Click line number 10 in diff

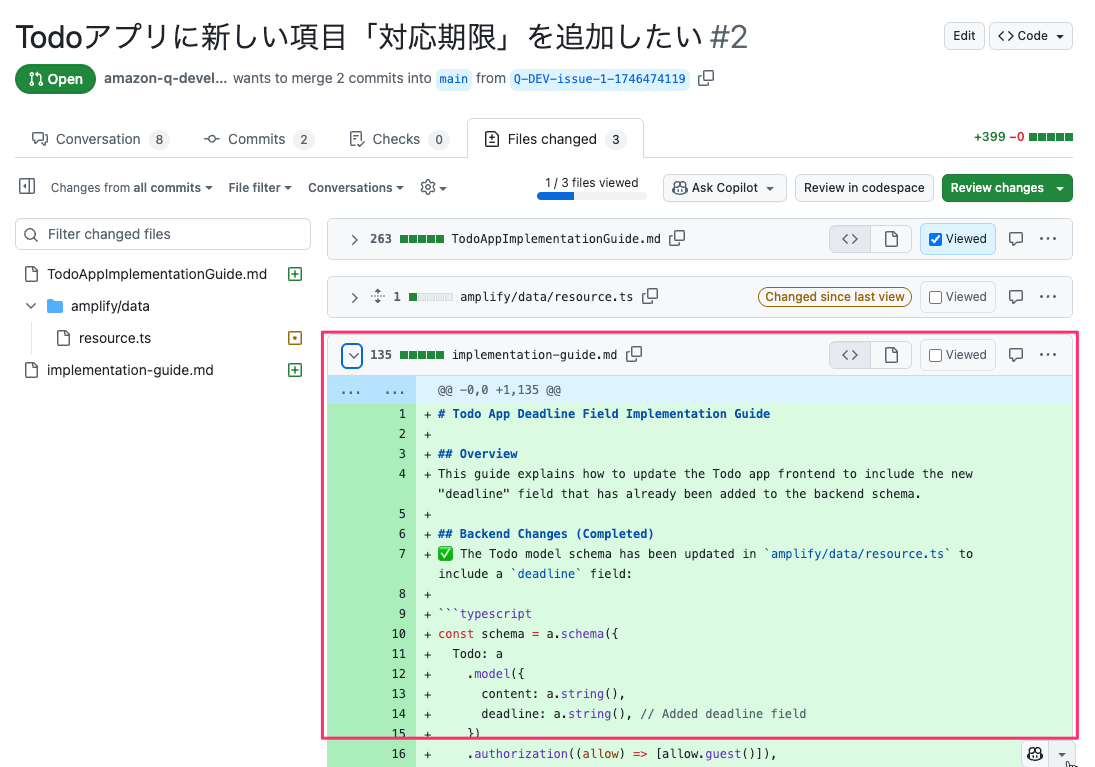398,634
